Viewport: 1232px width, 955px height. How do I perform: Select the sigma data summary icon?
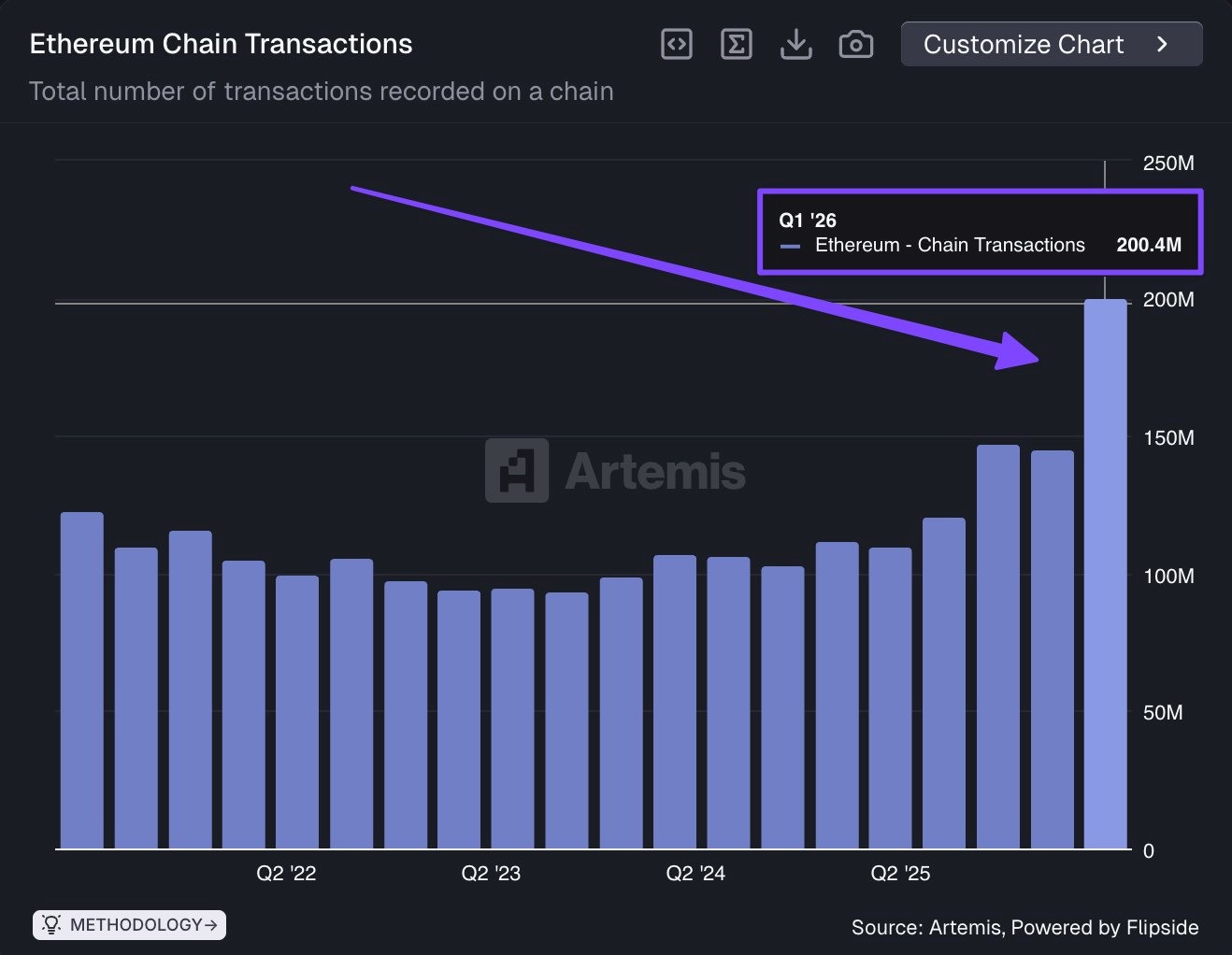[x=736, y=43]
